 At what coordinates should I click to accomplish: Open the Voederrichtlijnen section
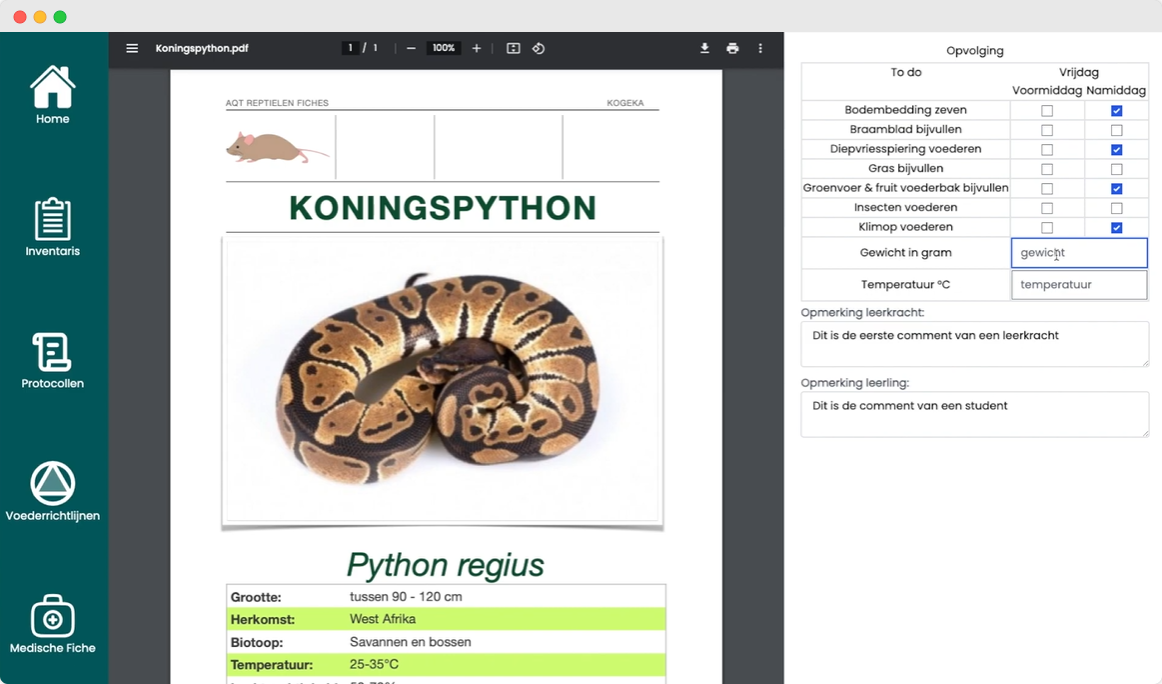(x=52, y=491)
